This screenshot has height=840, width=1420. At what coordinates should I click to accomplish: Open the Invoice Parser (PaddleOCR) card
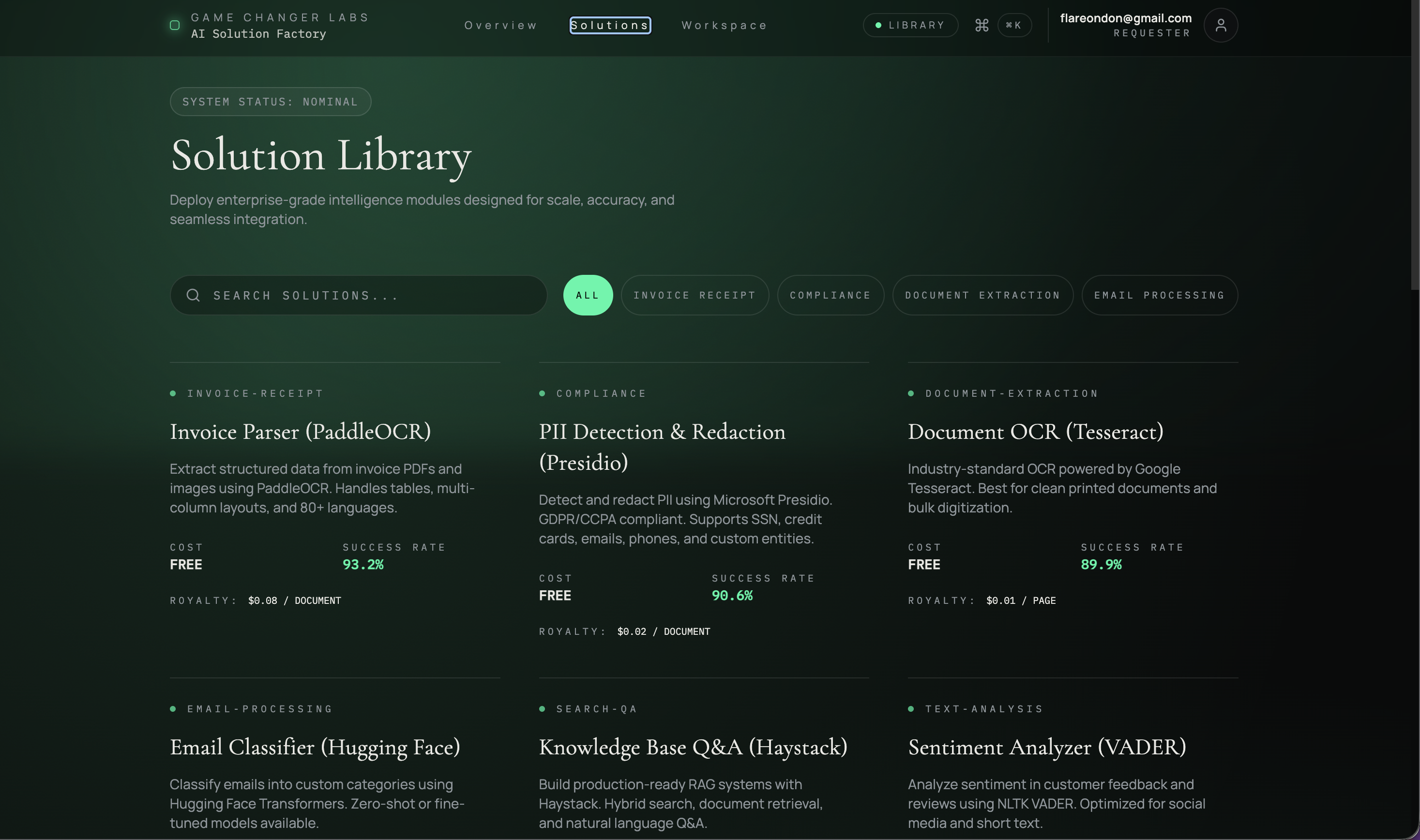tap(300, 432)
